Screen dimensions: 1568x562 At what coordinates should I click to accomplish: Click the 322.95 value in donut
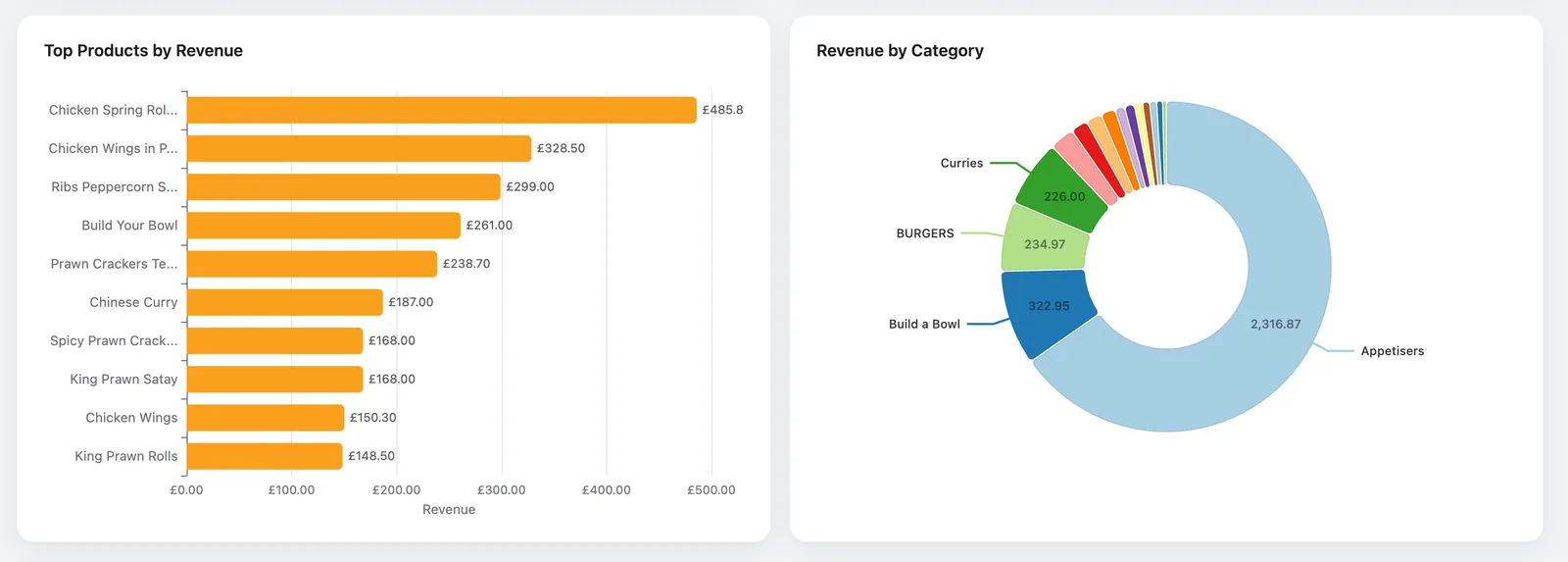[x=1049, y=306]
